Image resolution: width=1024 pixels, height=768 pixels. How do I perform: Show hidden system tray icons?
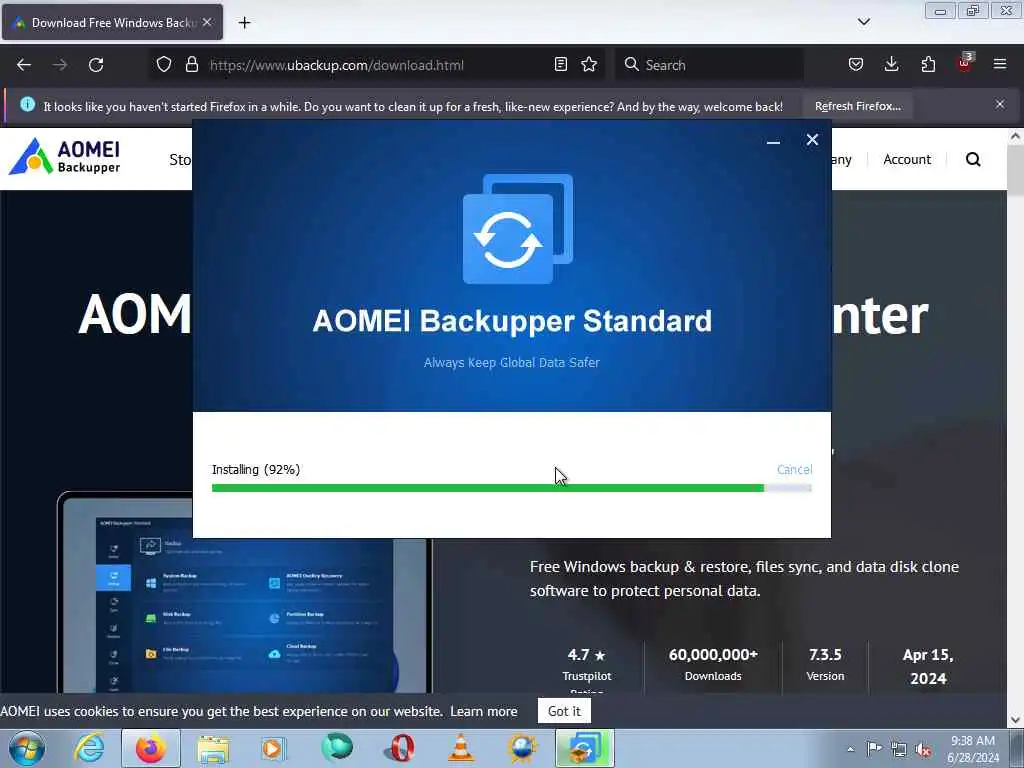[850, 749]
